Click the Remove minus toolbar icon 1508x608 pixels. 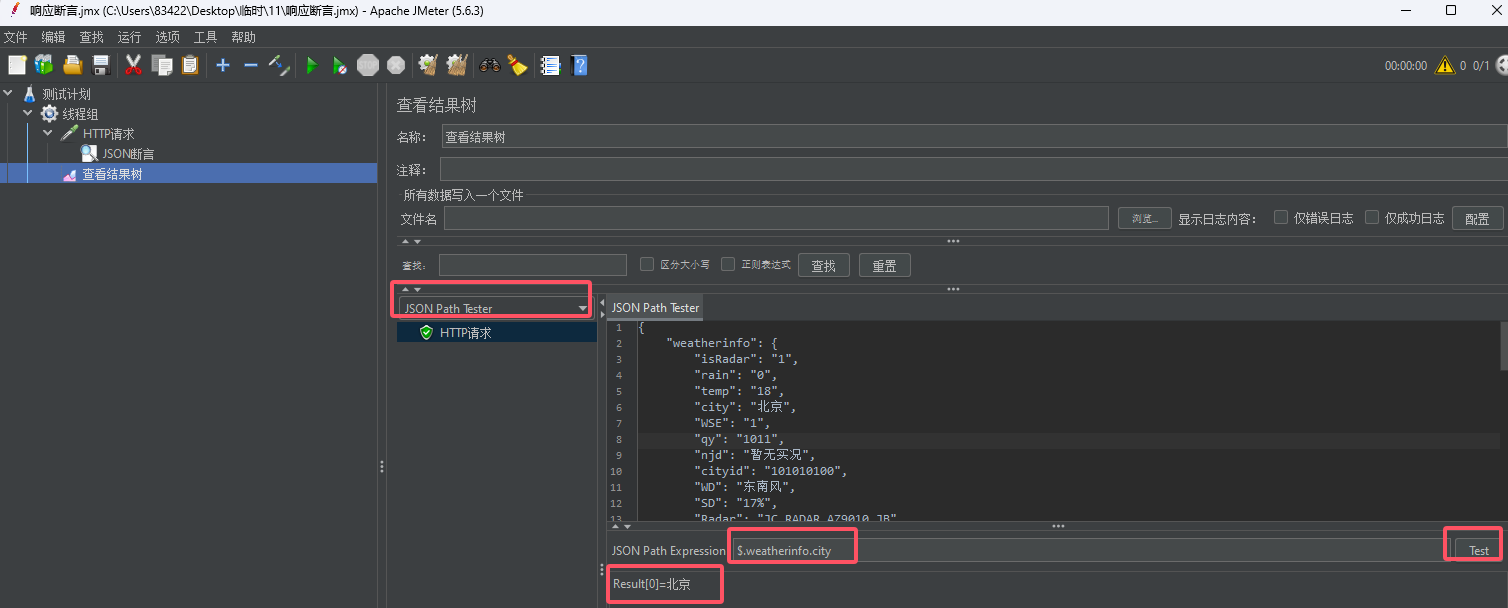251,65
